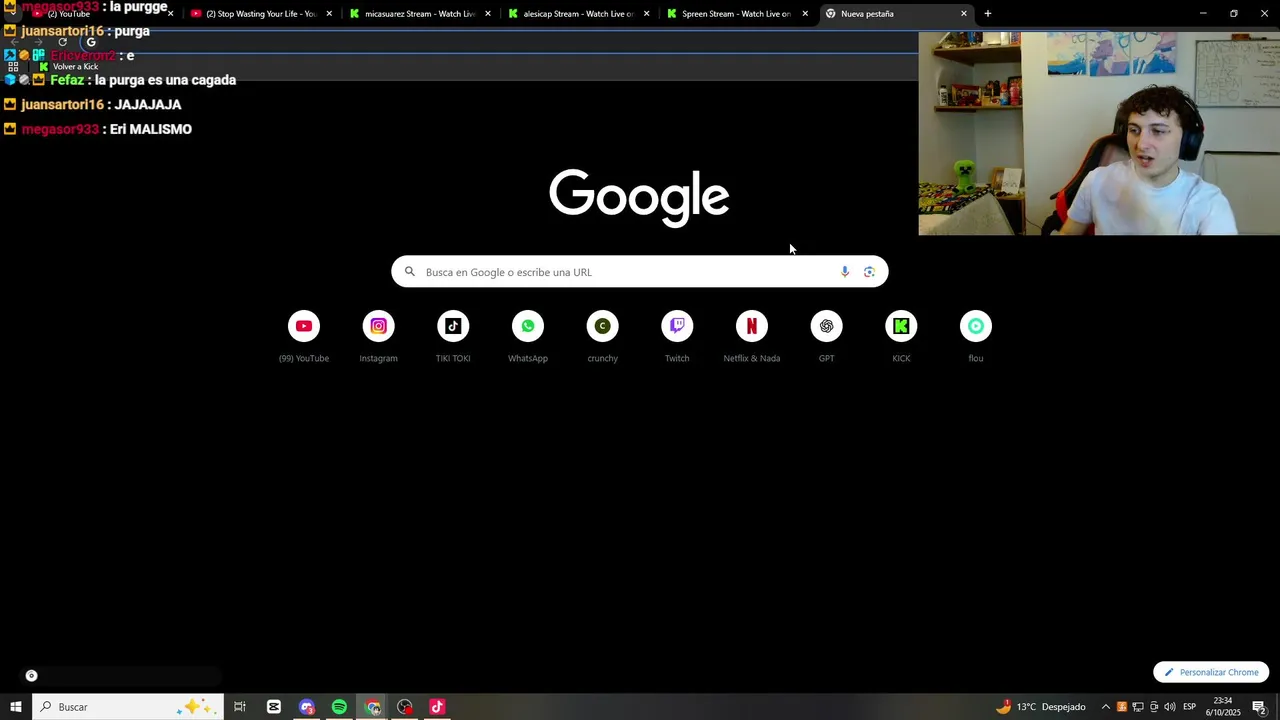The width and height of the screenshot is (1280, 720).
Task: Open the flou shortcut
Action: 976,337
